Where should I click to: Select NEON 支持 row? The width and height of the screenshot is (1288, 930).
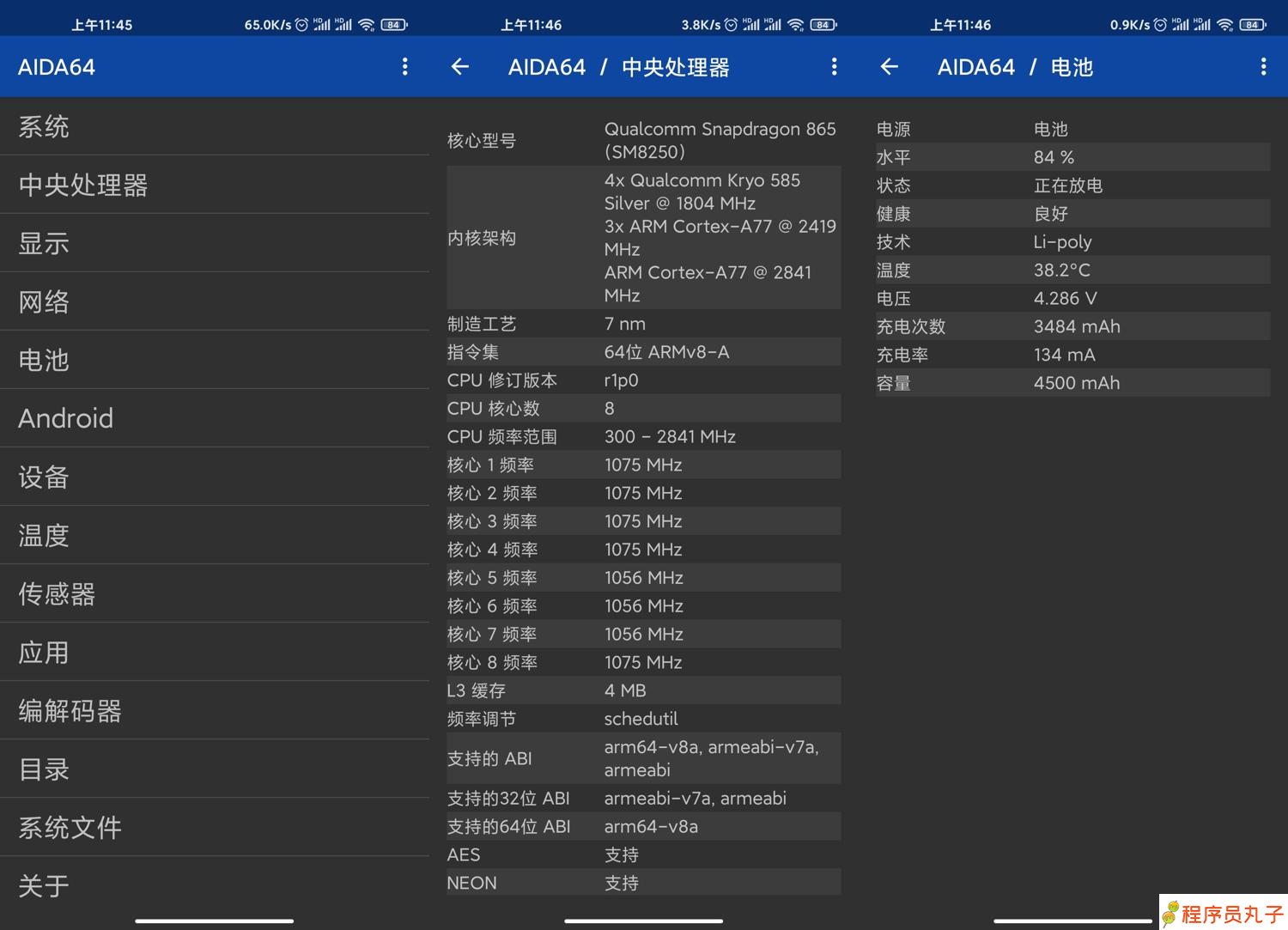[x=643, y=883]
